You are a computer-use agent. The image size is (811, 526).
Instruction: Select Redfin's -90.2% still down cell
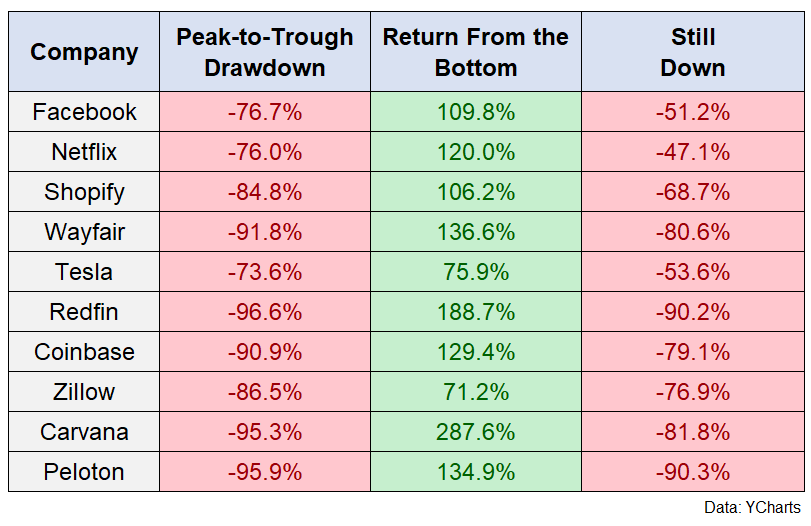click(x=693, y=312)
